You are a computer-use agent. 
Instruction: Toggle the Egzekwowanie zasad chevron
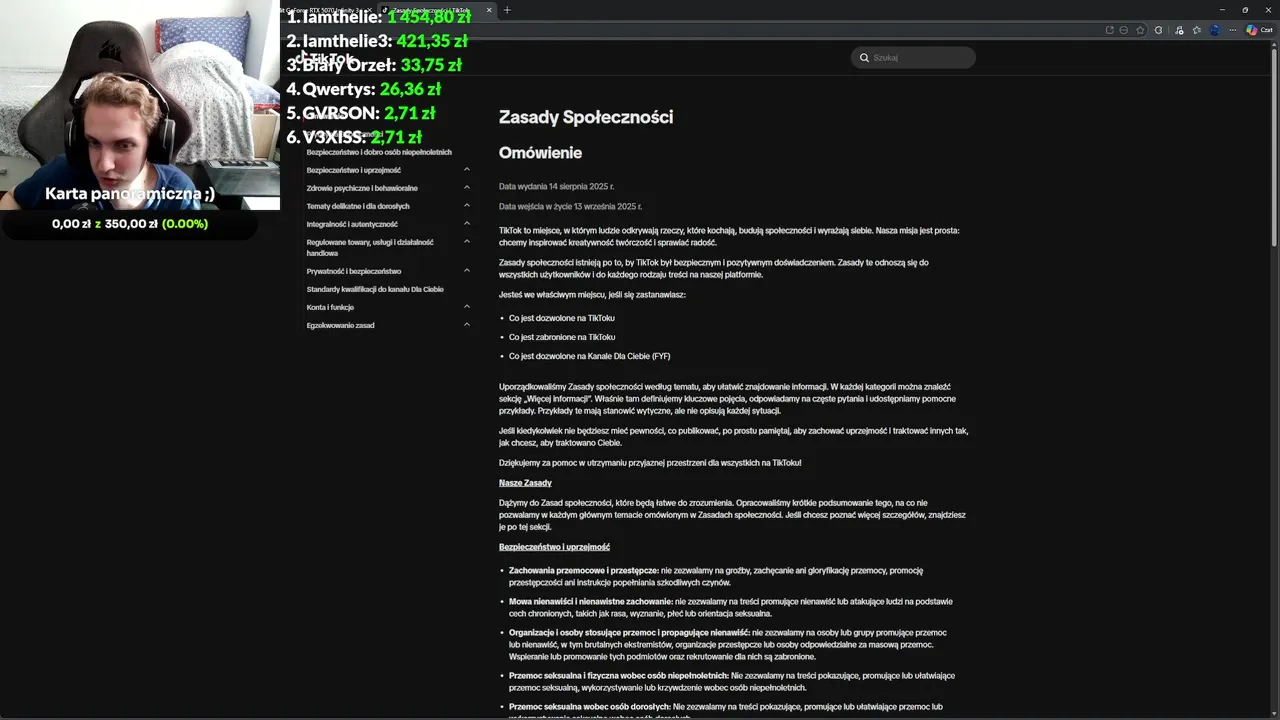467,325
